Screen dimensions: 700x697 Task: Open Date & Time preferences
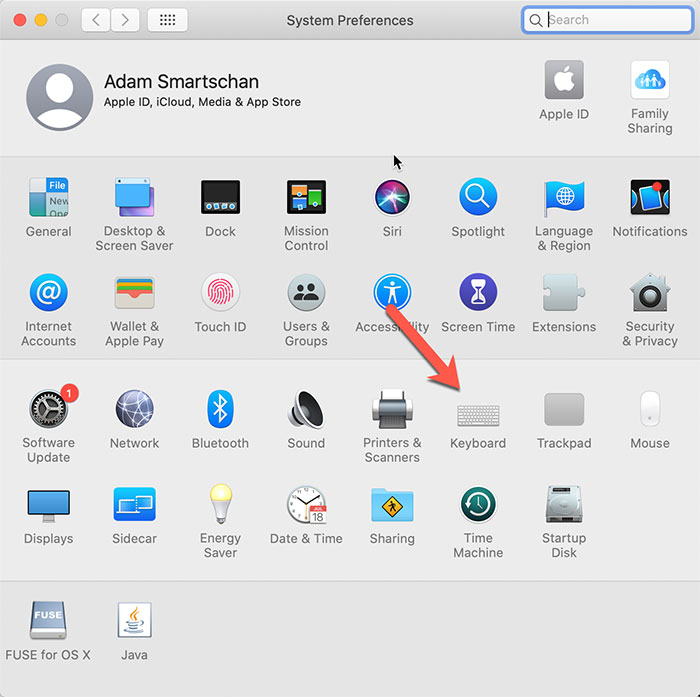coord(306,505)
